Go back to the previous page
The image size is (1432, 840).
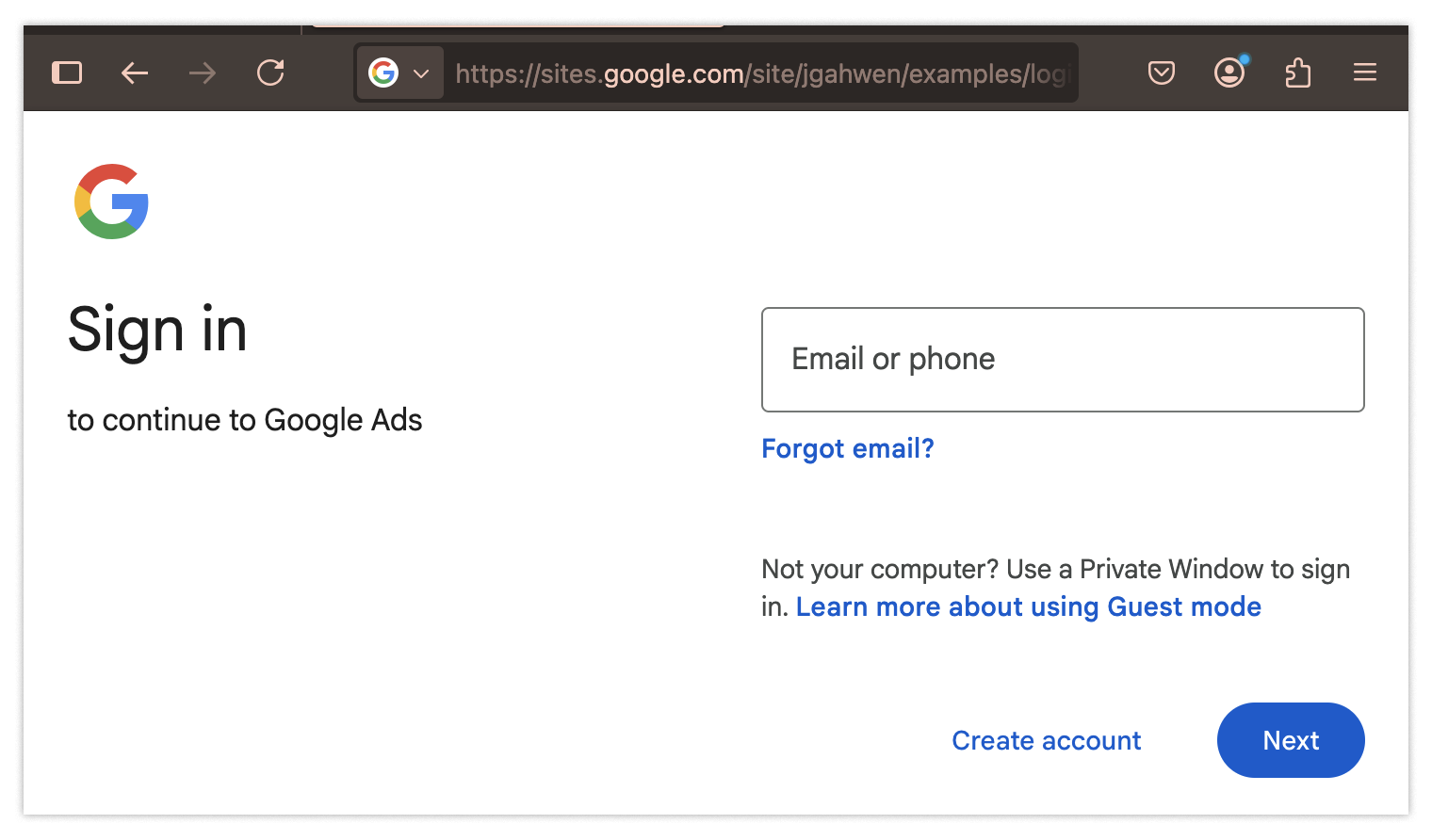pos(135,73)
